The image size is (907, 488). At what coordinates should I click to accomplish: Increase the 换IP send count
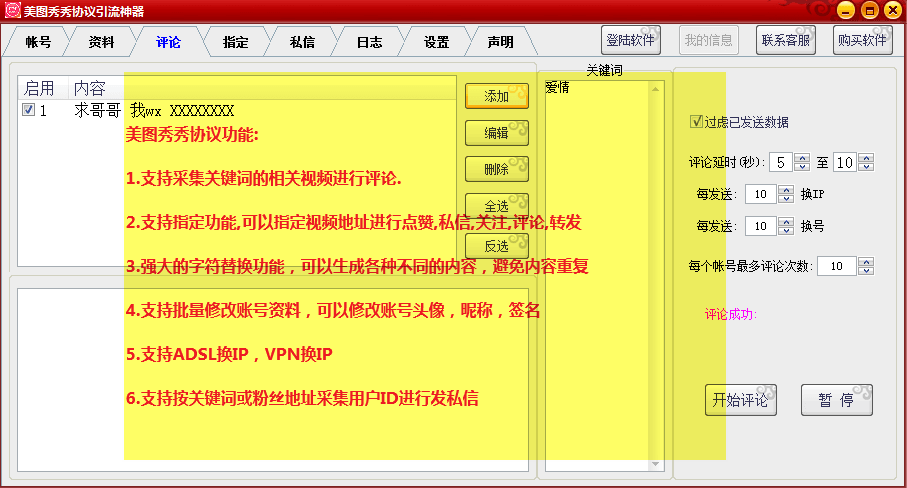tap(786, 190)
